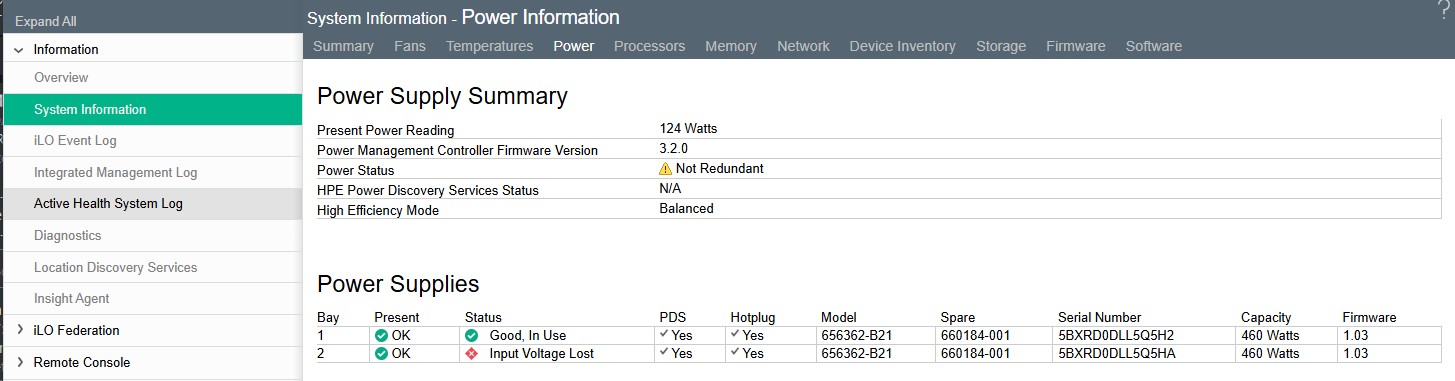The width and height of the screenshot is (1455, 381).
Task: Click the Not Redundant warning triangle icon
Action: coord(666,169)
